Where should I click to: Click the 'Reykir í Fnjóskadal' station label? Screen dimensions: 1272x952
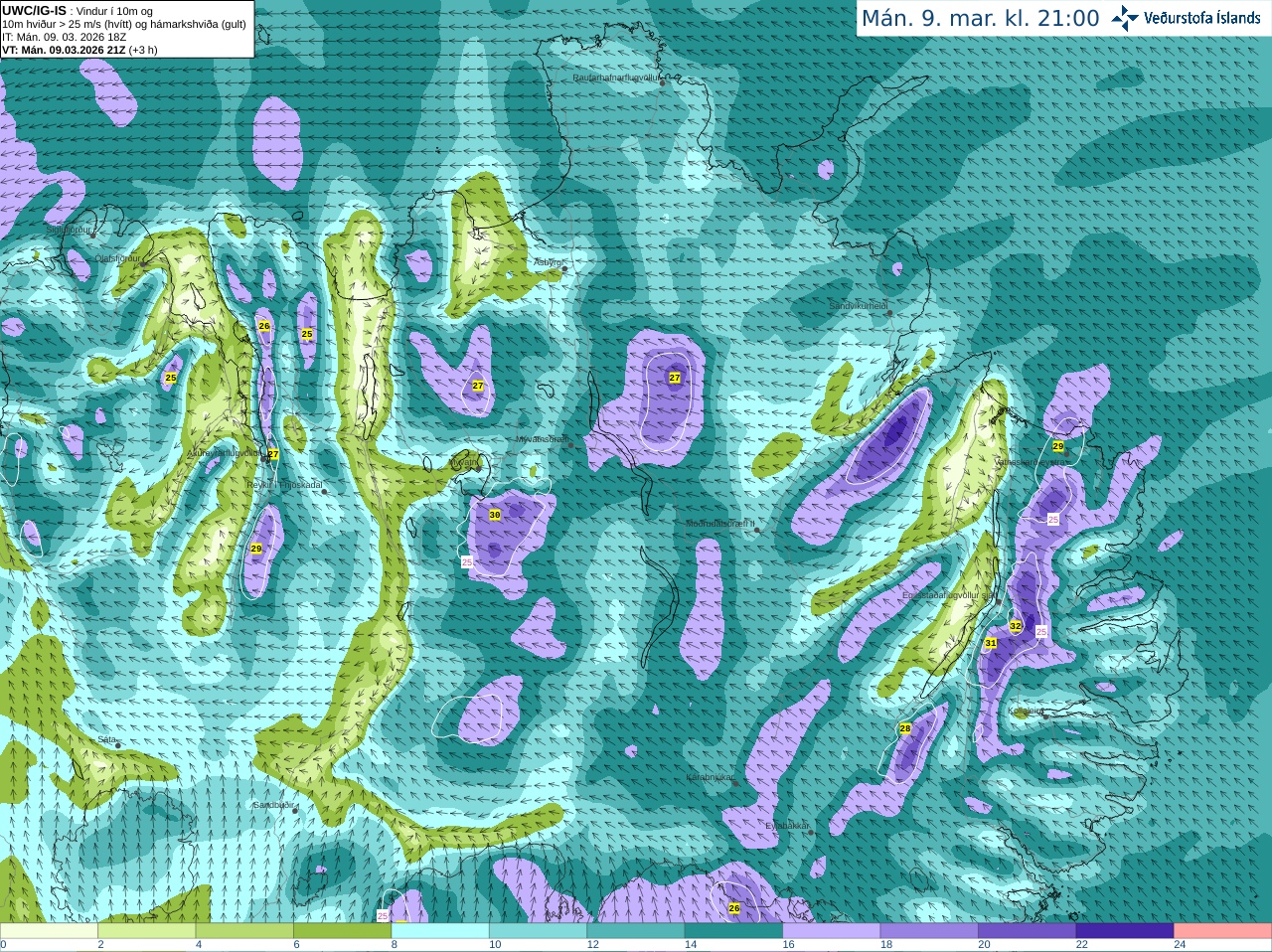tap(285, 485)
